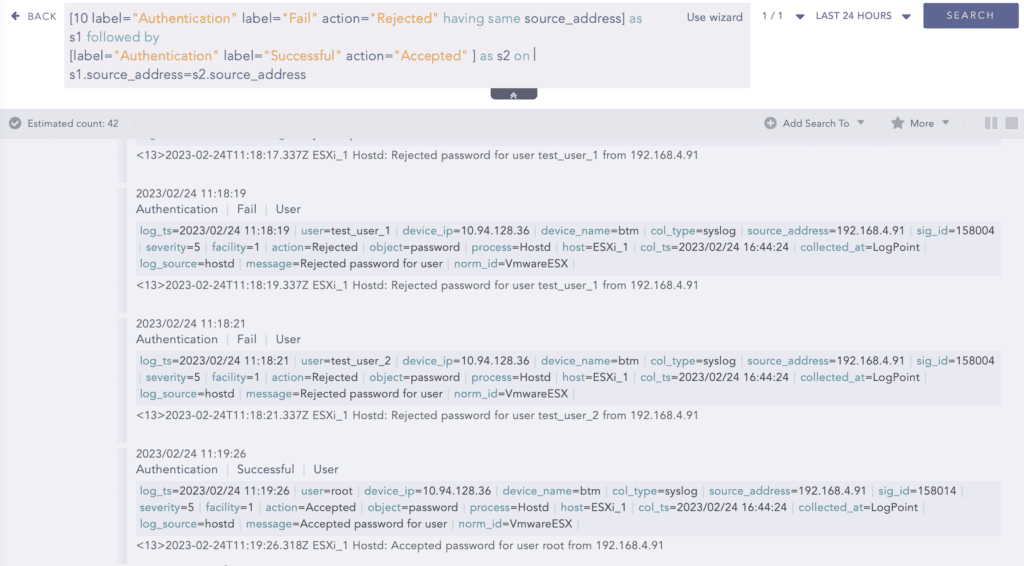Open the LAST 24 HOURS time range dropdown
Viewport: 1024px width, 566px height.
(x=906, y=16)
